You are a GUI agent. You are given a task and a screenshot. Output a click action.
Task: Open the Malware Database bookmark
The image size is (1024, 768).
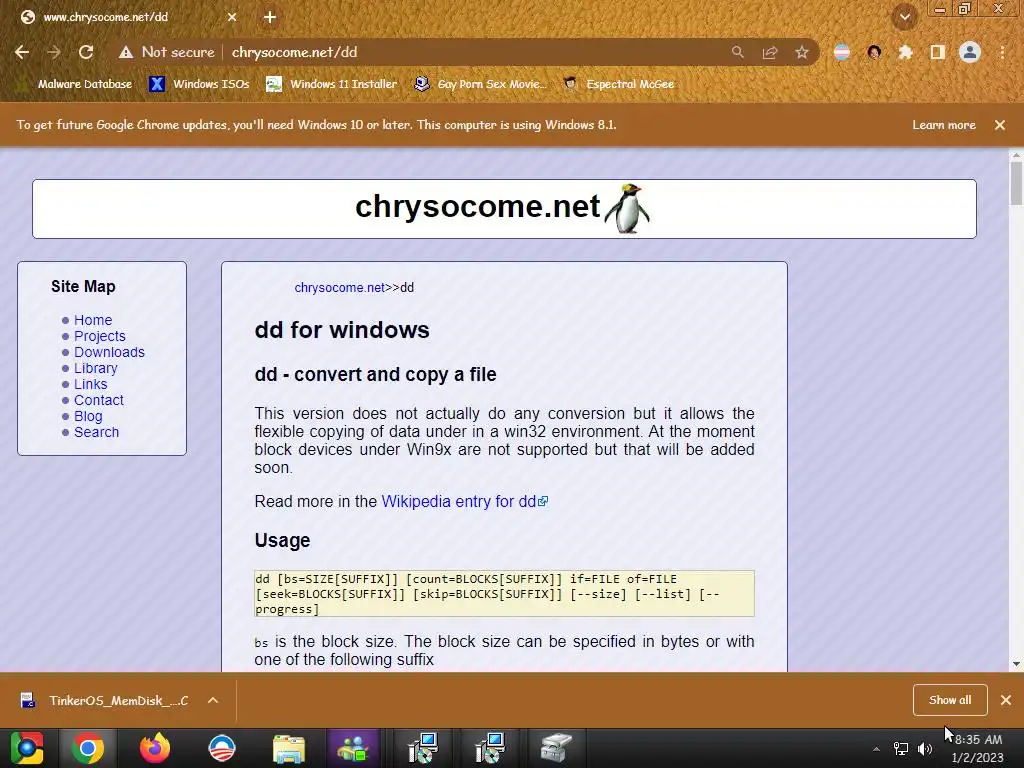pos(76,84)
